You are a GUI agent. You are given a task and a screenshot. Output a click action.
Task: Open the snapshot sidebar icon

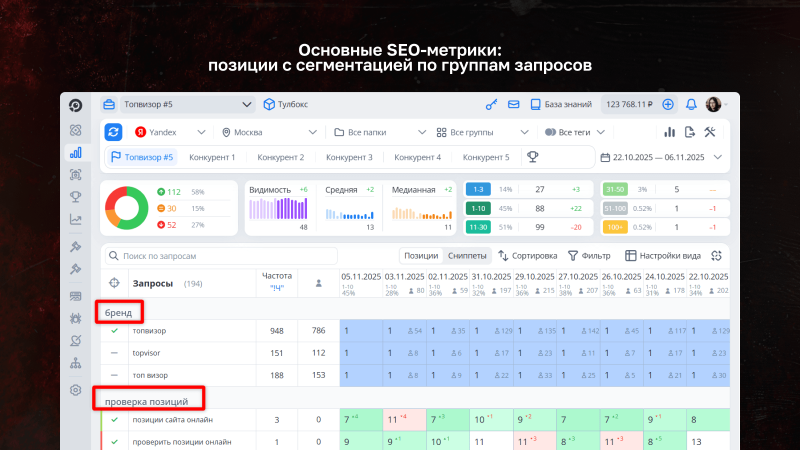pyautogui.click(x=76, y=175)
